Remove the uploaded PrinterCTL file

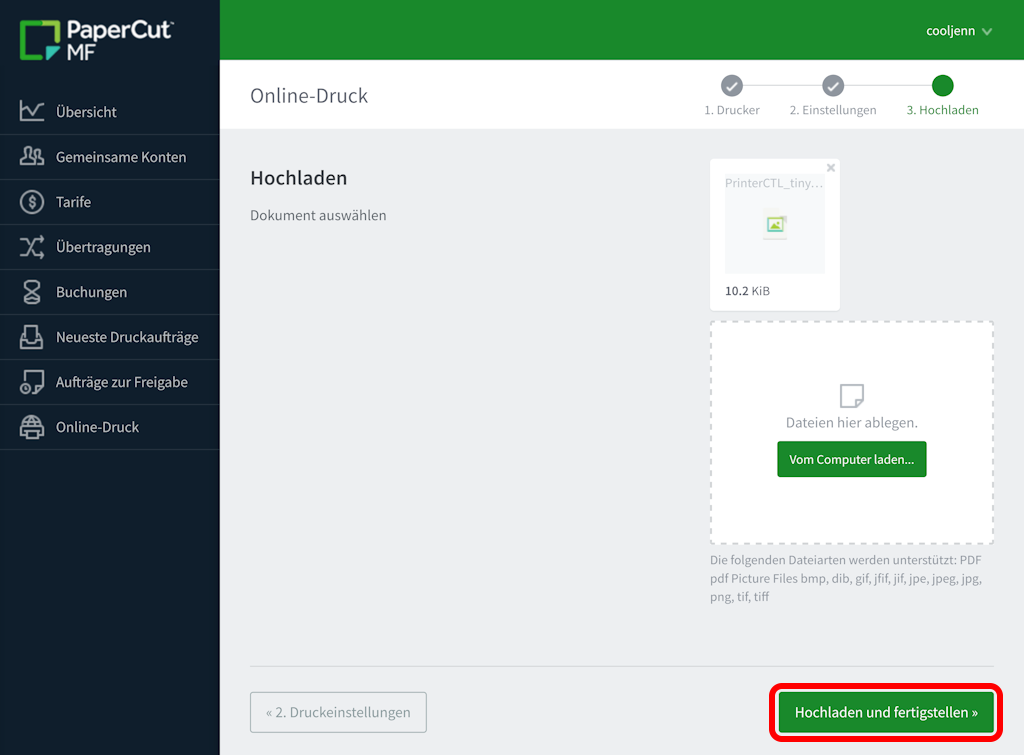[831, 168]
